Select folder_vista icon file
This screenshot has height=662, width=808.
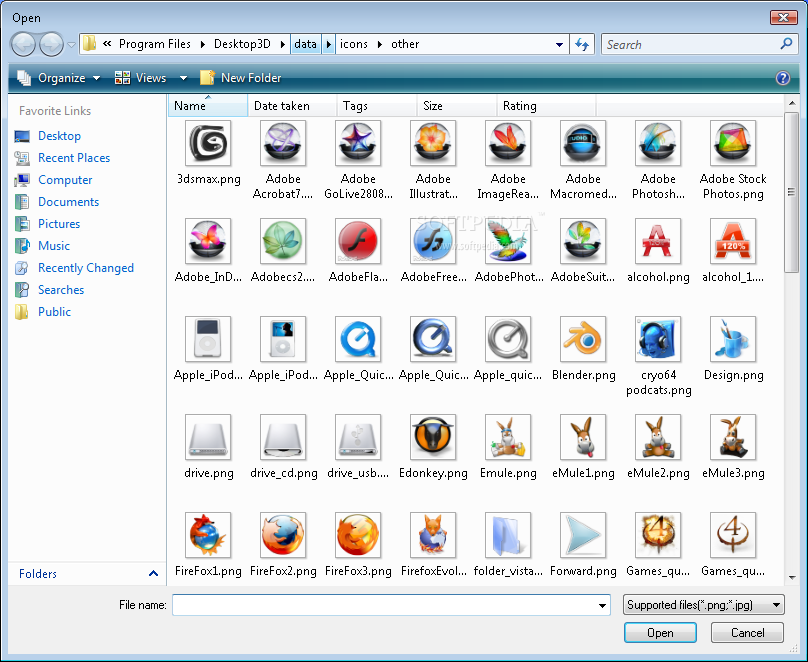(508, 535)
